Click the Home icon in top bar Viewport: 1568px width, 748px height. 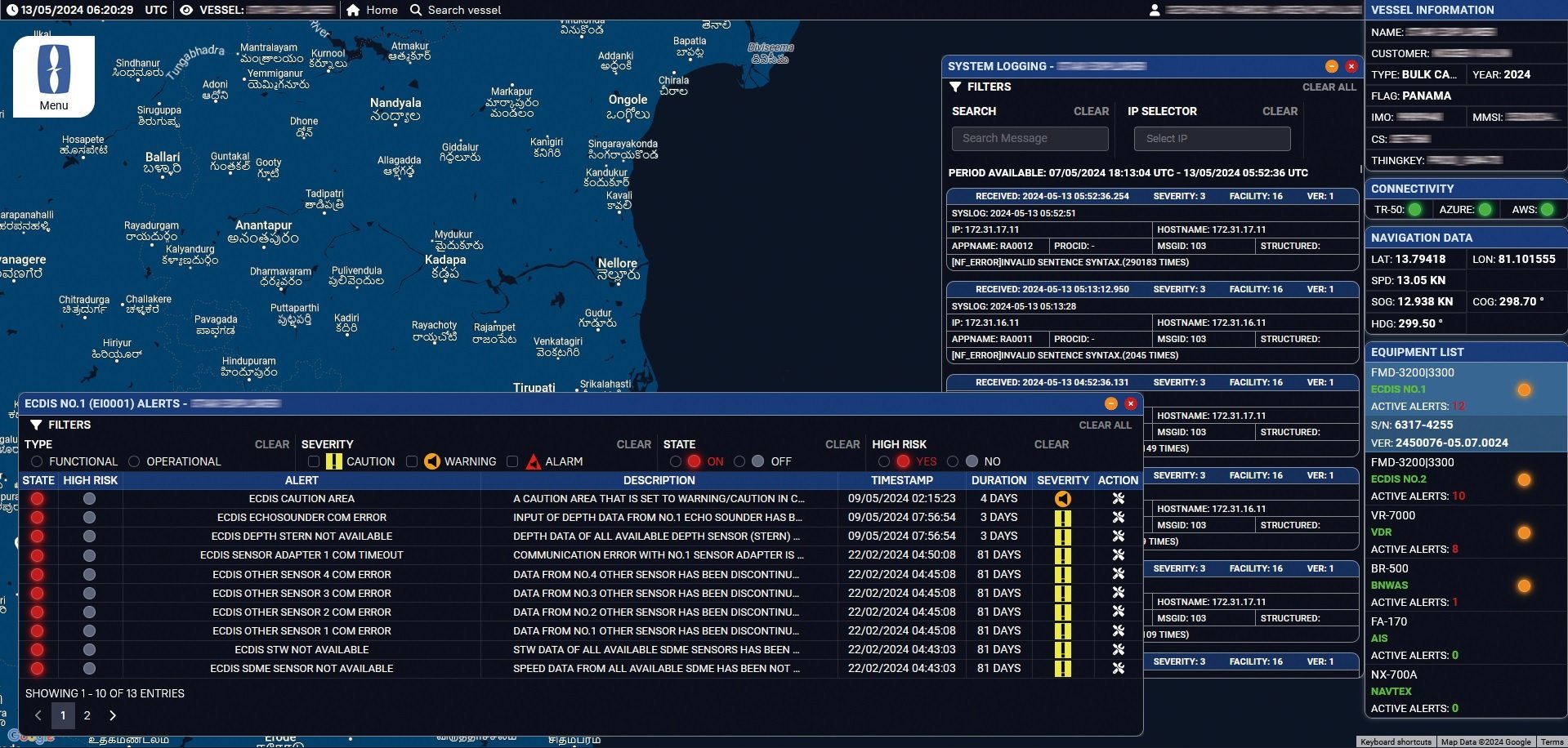353,10
